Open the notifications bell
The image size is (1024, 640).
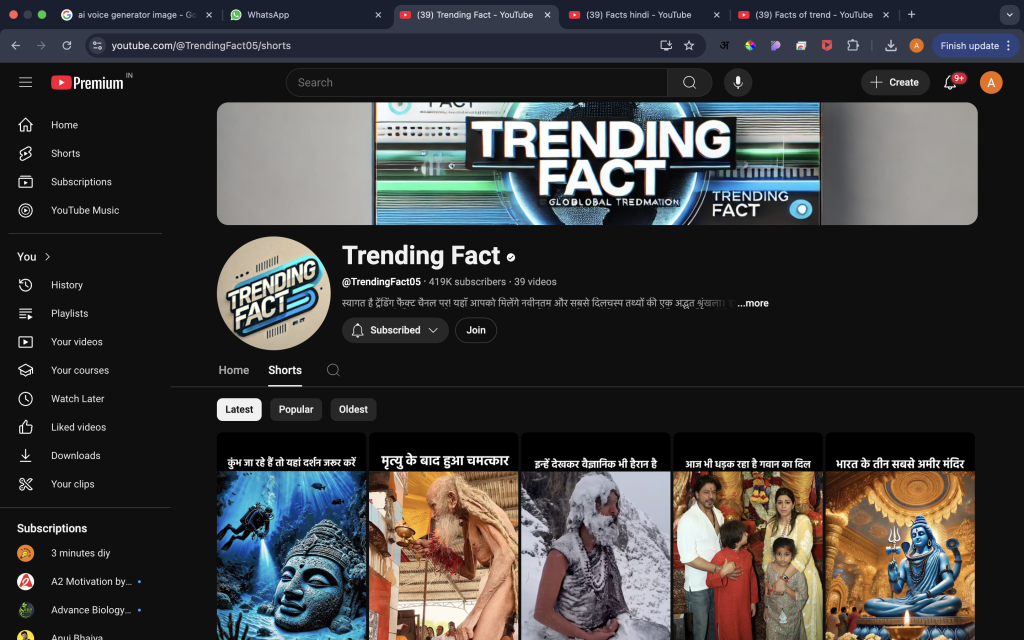tap(950, 82)
